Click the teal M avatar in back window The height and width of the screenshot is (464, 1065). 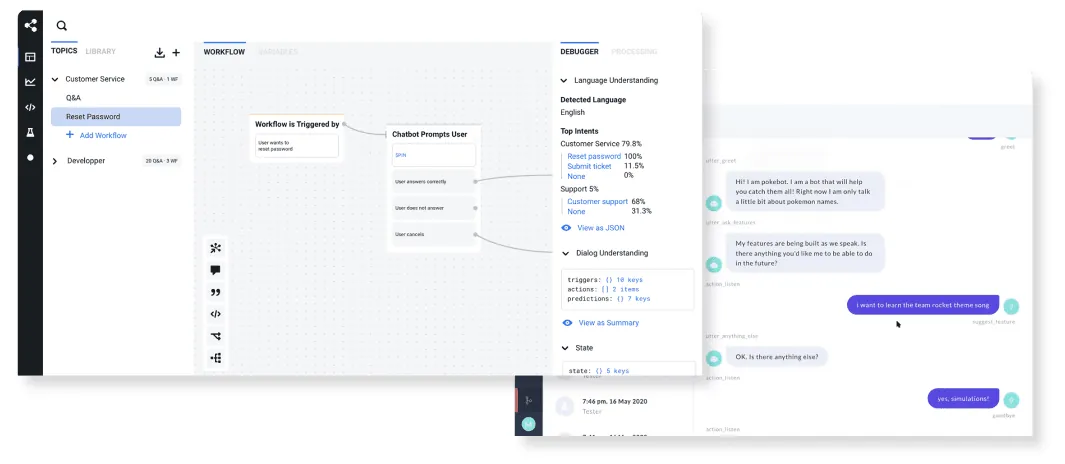tap(528, 425)
